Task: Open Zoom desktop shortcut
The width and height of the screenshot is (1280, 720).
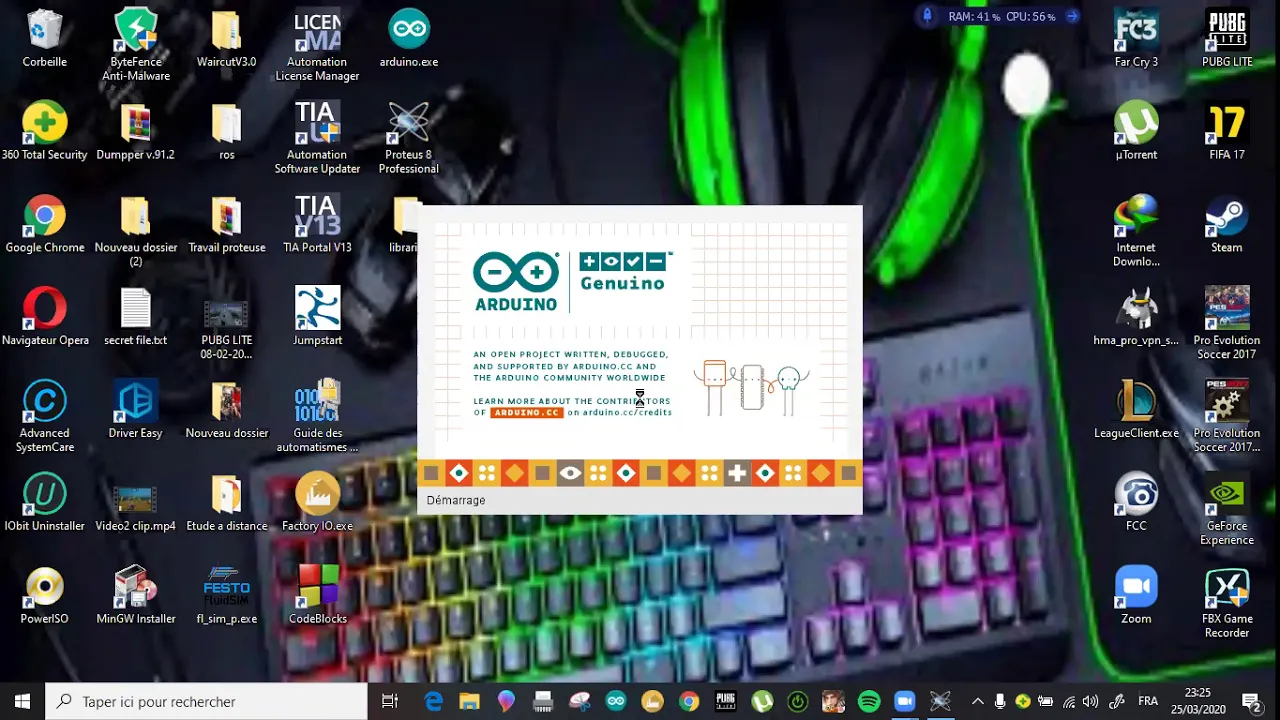Action: pyautogui.click(x=1136, y=596)
